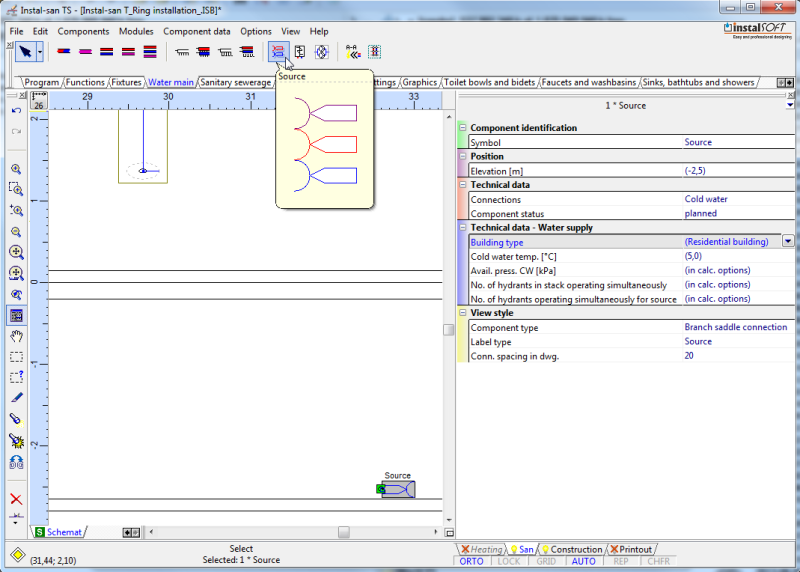
Task: Click the Source component toolbar icon
Action: [x=279, y=52]
